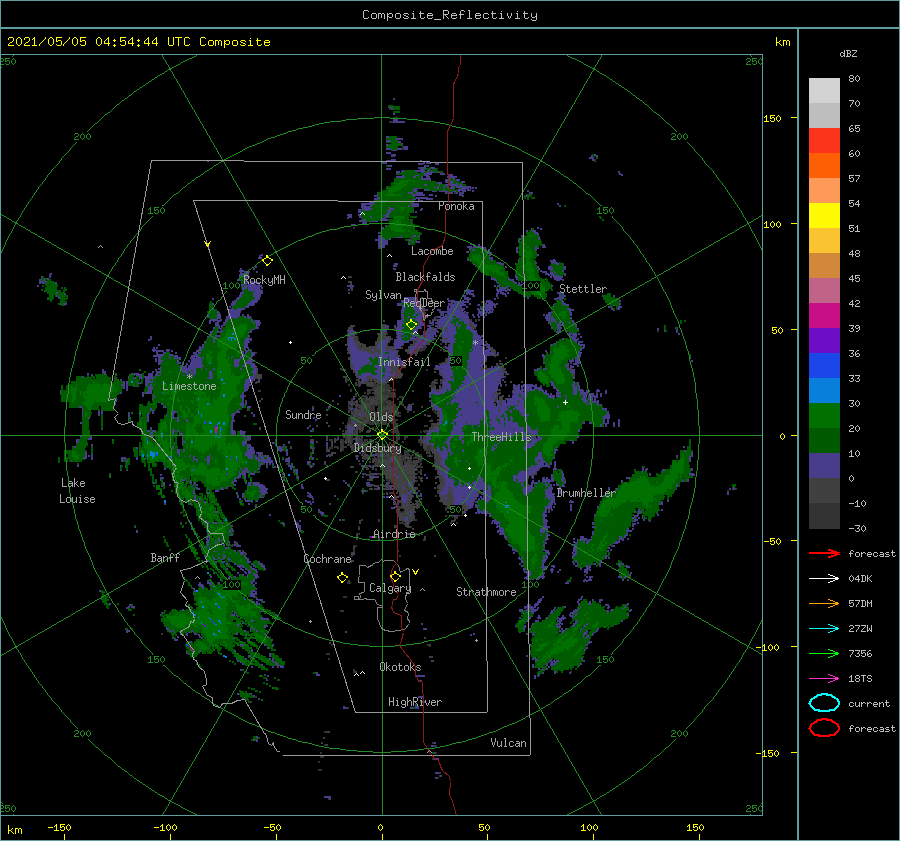Viewport: 900px width, 841px height.
Task: Click the 18TS track name in legend
Action: (x=860, y=679)
